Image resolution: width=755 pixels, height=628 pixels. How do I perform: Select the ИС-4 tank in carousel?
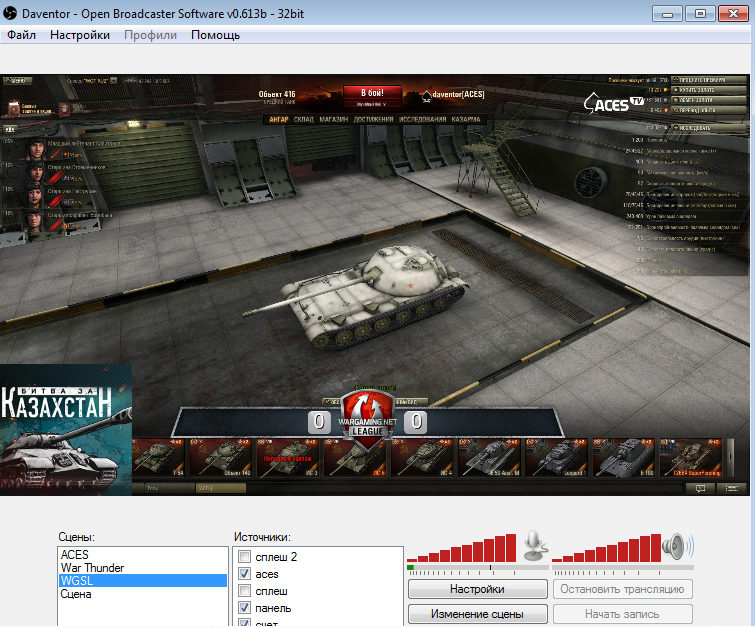pos(421,458)
